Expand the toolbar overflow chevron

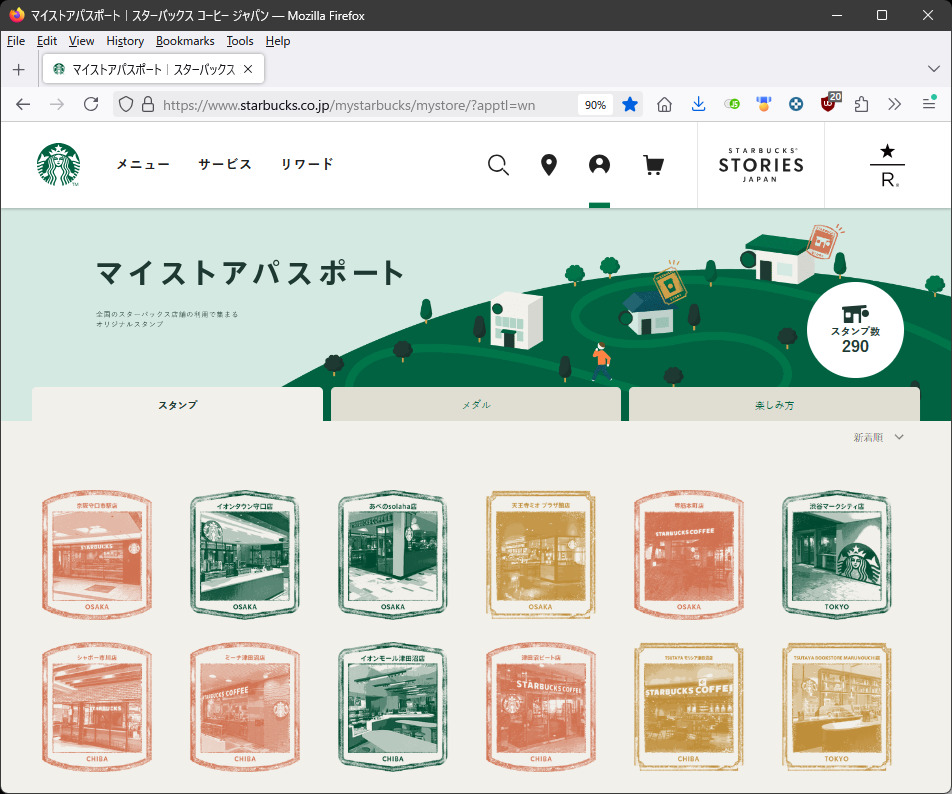895,104
